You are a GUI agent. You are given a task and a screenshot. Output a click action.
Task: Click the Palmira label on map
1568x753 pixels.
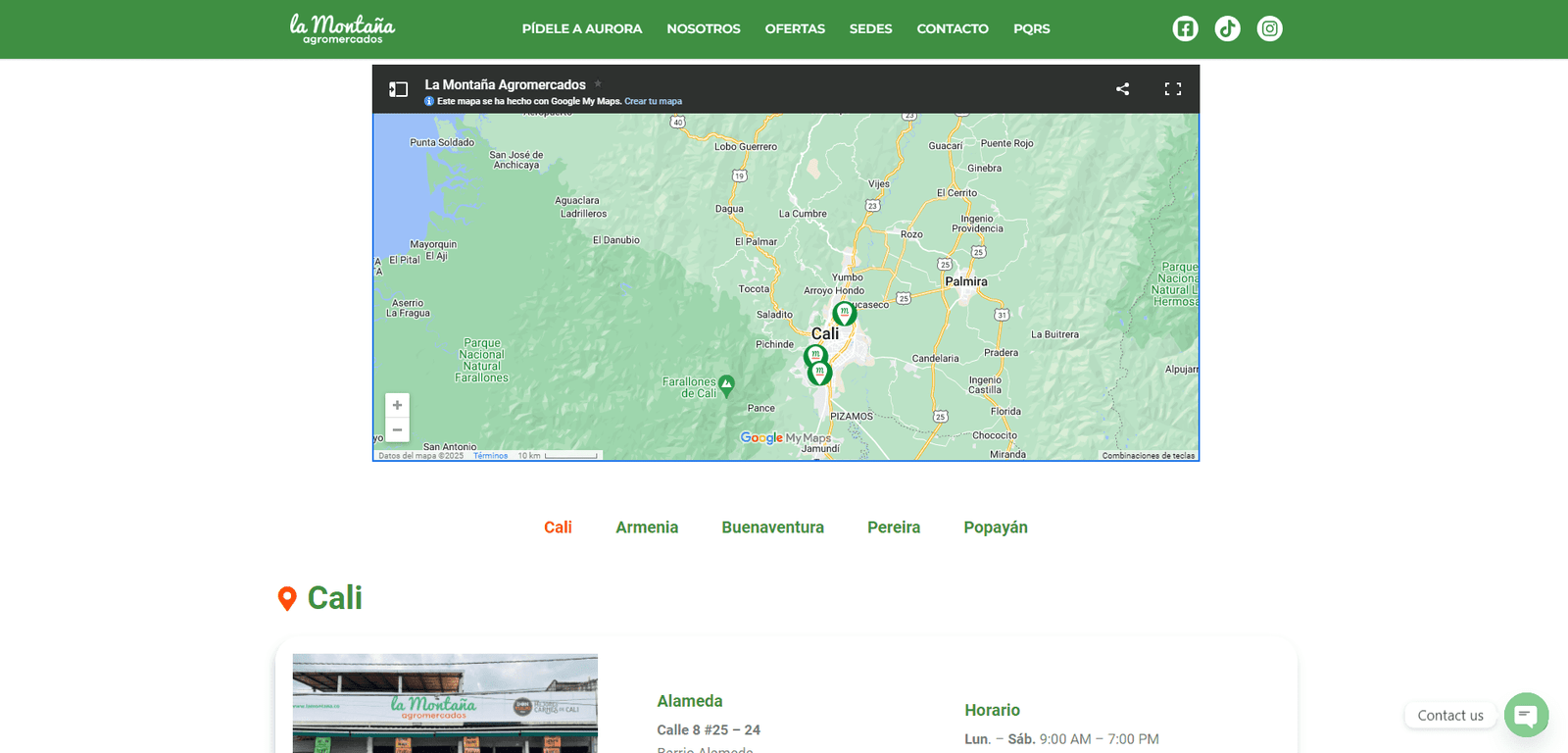tap(966, 281)
